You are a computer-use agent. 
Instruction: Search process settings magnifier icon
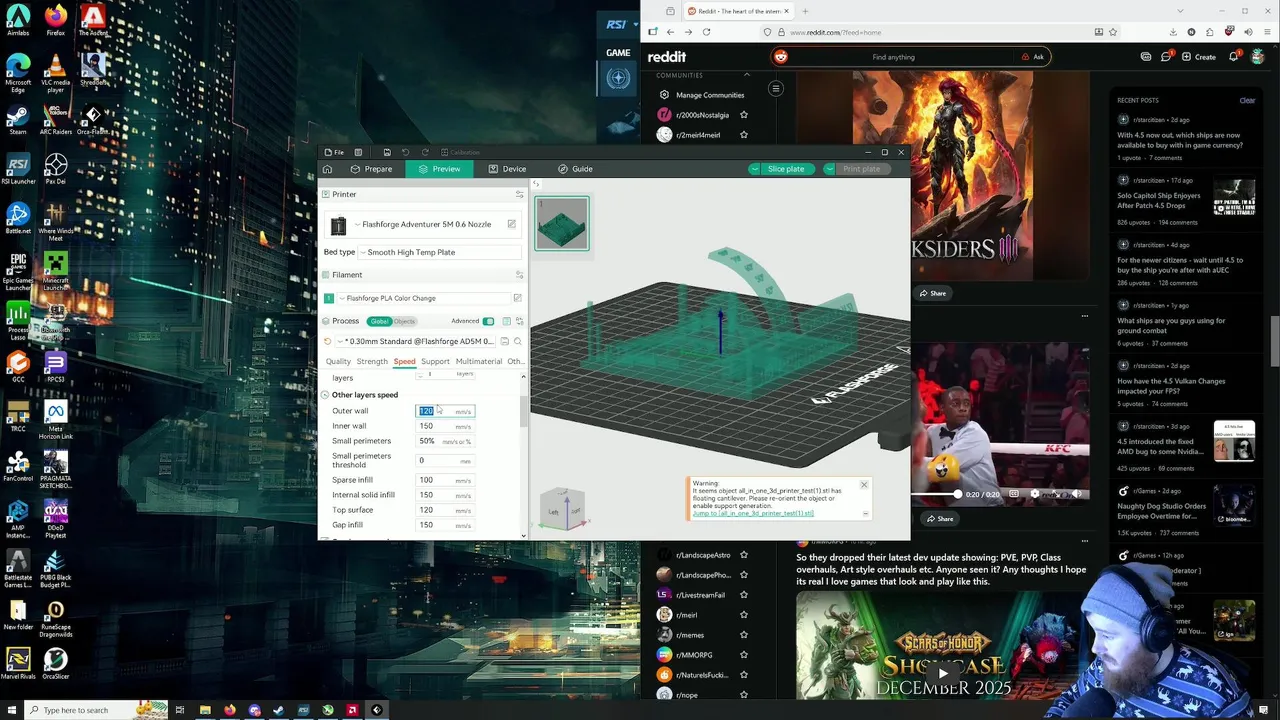coord(517,341)
